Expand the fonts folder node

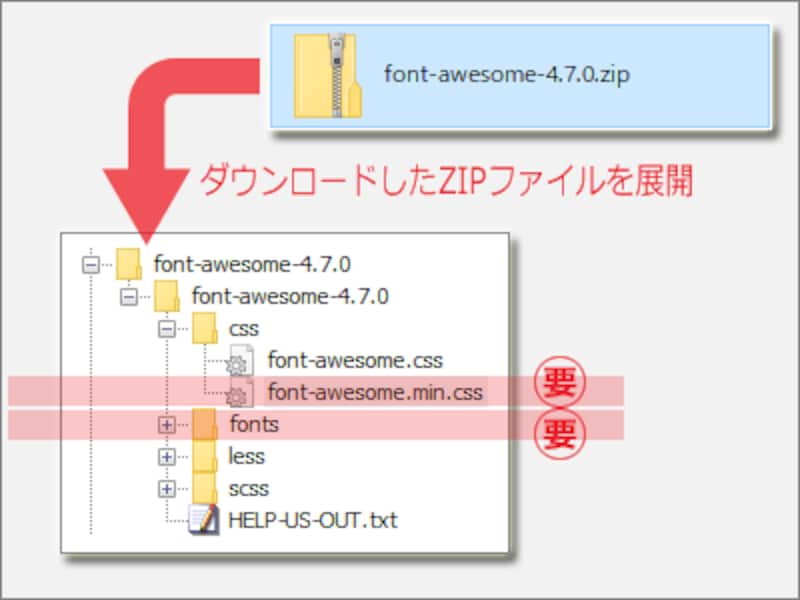click(x=167, y=424)
